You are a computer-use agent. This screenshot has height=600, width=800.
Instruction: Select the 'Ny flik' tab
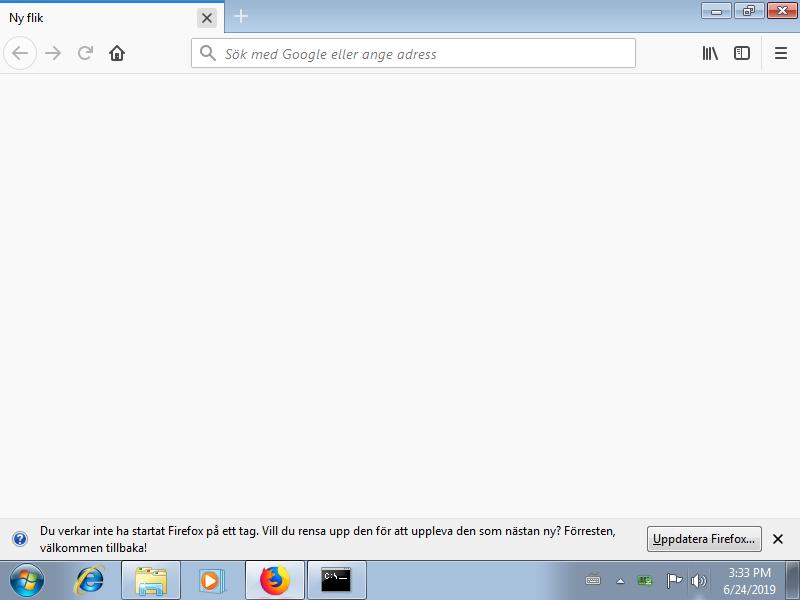[112, 18]
